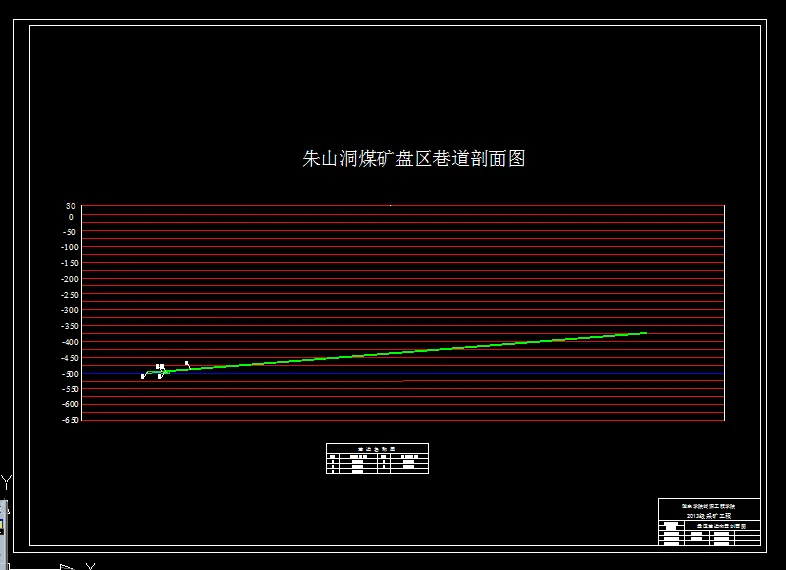Select the drawing-name cell in title block
This screenshot has height=570, width=786.
722,526
